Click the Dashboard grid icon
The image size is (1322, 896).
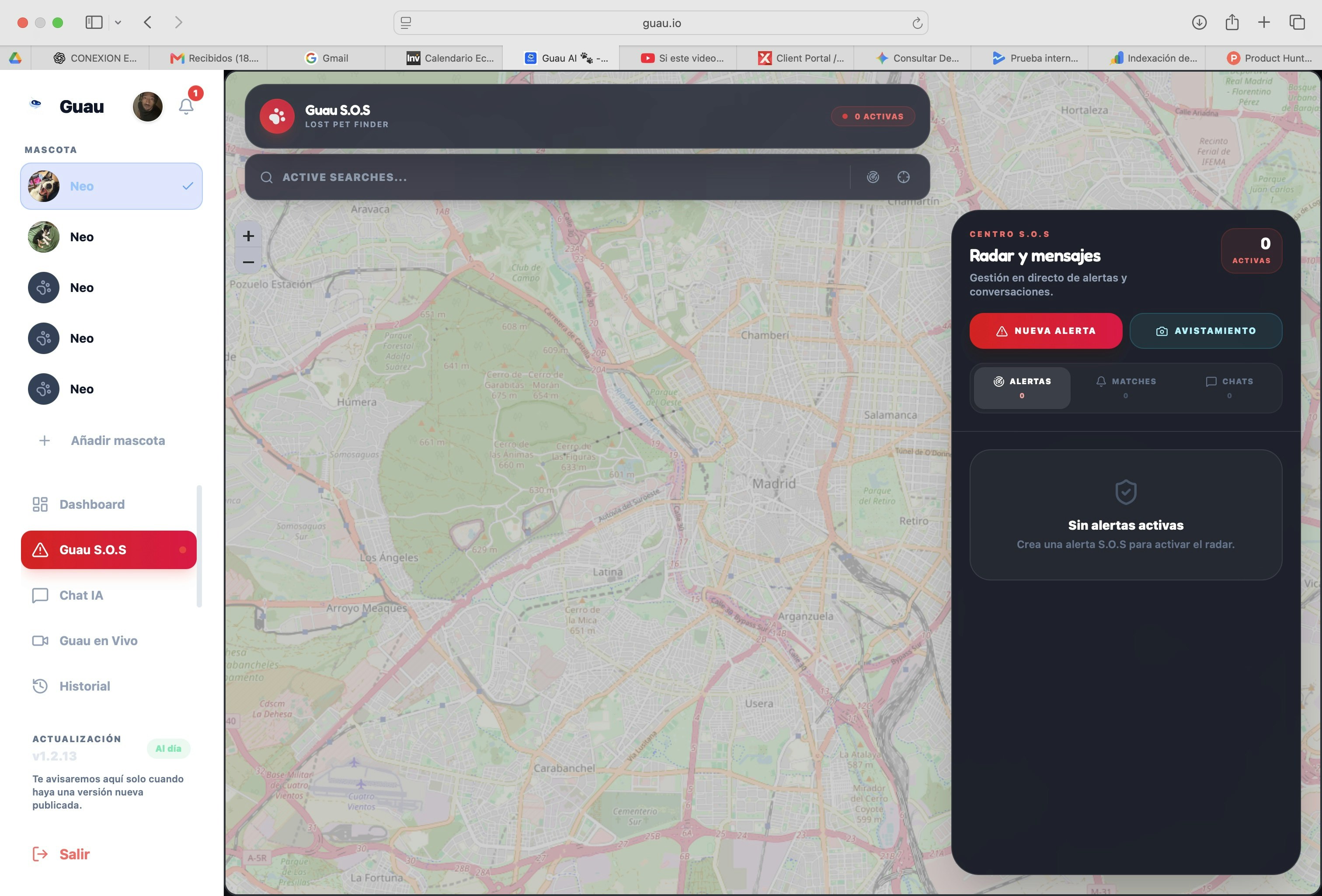point(40,504)
